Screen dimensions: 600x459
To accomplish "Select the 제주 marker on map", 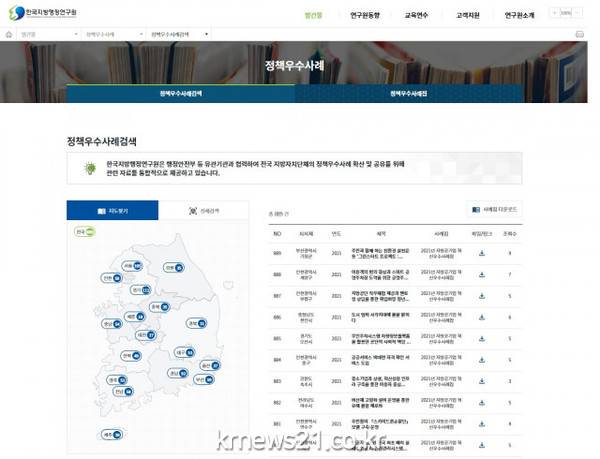I will (x=112, y=435).
